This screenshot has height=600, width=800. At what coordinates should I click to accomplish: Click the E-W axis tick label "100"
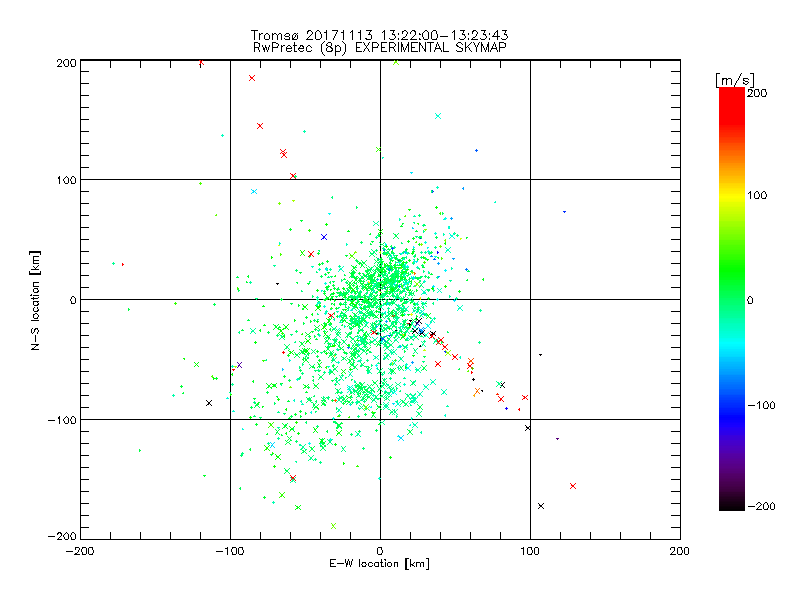click(x=530, y=552)
